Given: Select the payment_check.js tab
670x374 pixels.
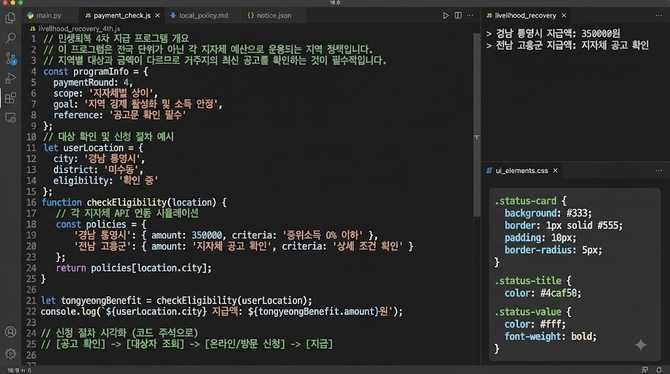Looking at the screenshot, I should click(122, 16).
